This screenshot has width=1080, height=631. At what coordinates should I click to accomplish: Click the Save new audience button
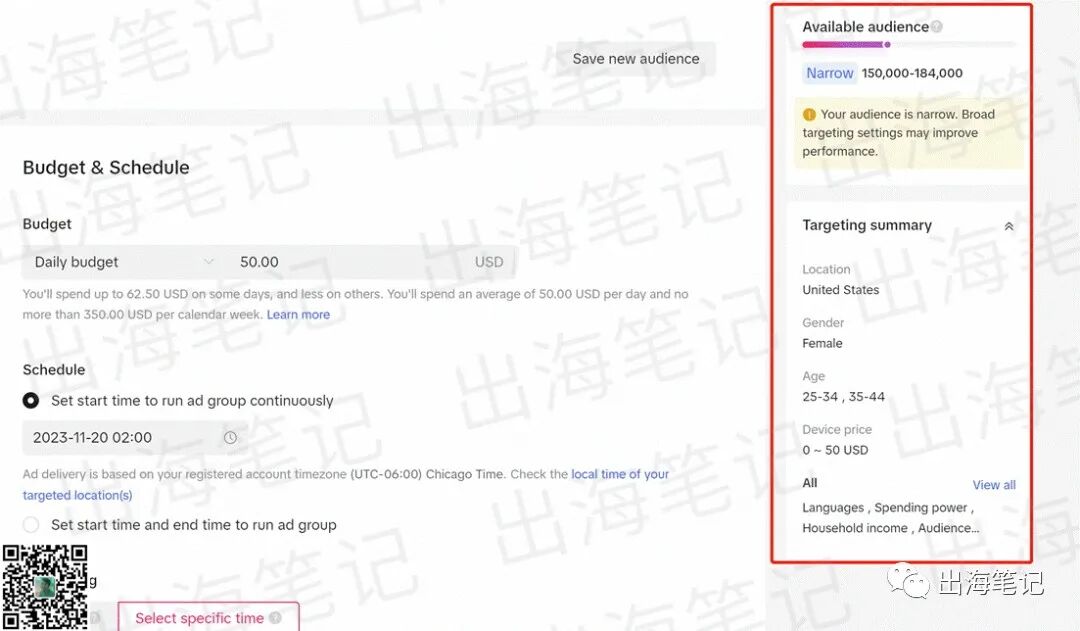coord(635,59)
